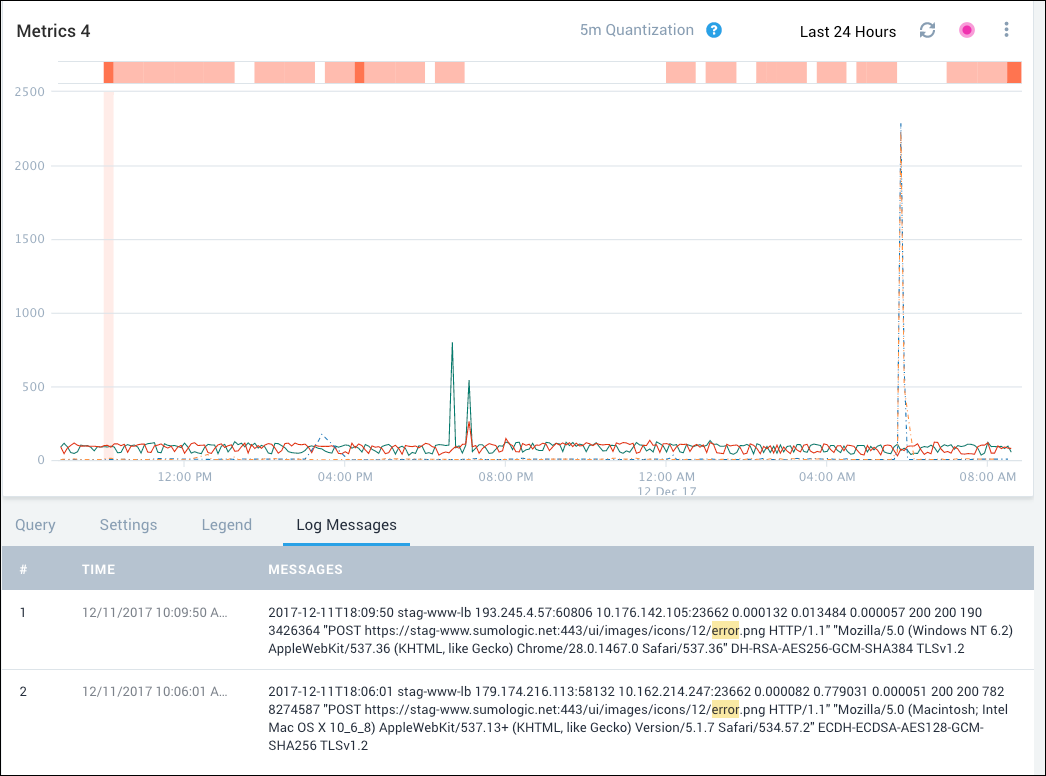The image size is (1046, 776).
Task: Open the Last 24 Hours time range
Action: click(847, 31)
